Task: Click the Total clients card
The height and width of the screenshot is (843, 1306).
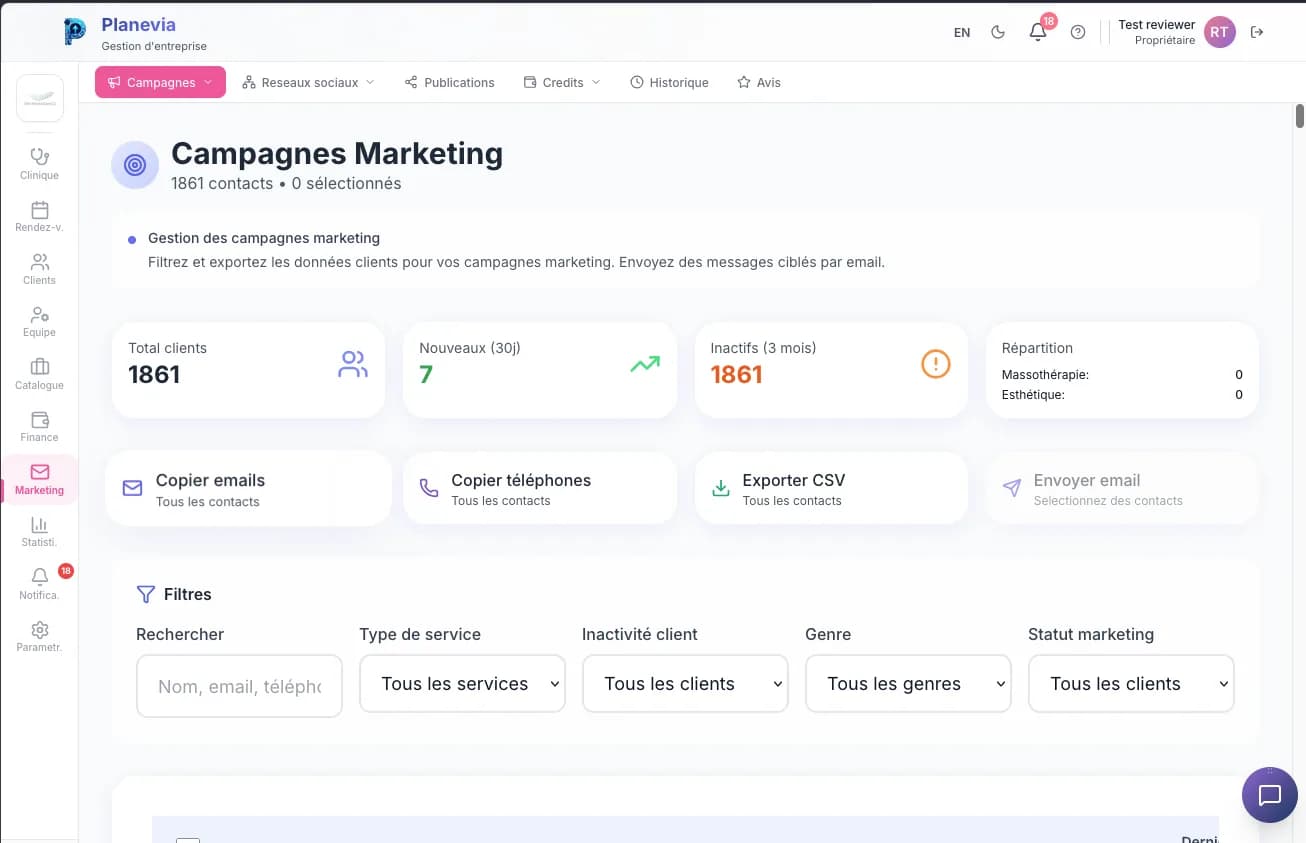Action: (248, 369)
